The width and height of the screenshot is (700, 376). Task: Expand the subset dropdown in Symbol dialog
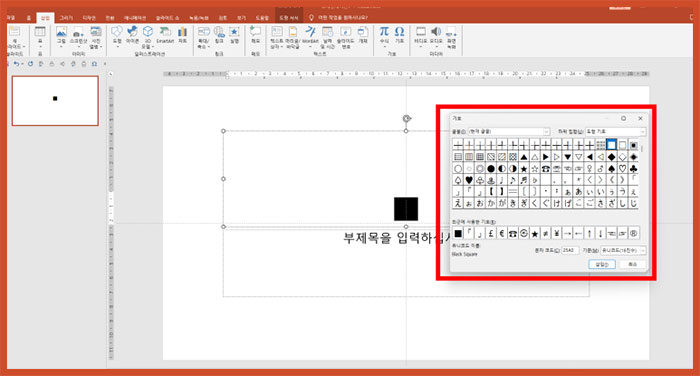pyautogui.click(x=642, y=132)
